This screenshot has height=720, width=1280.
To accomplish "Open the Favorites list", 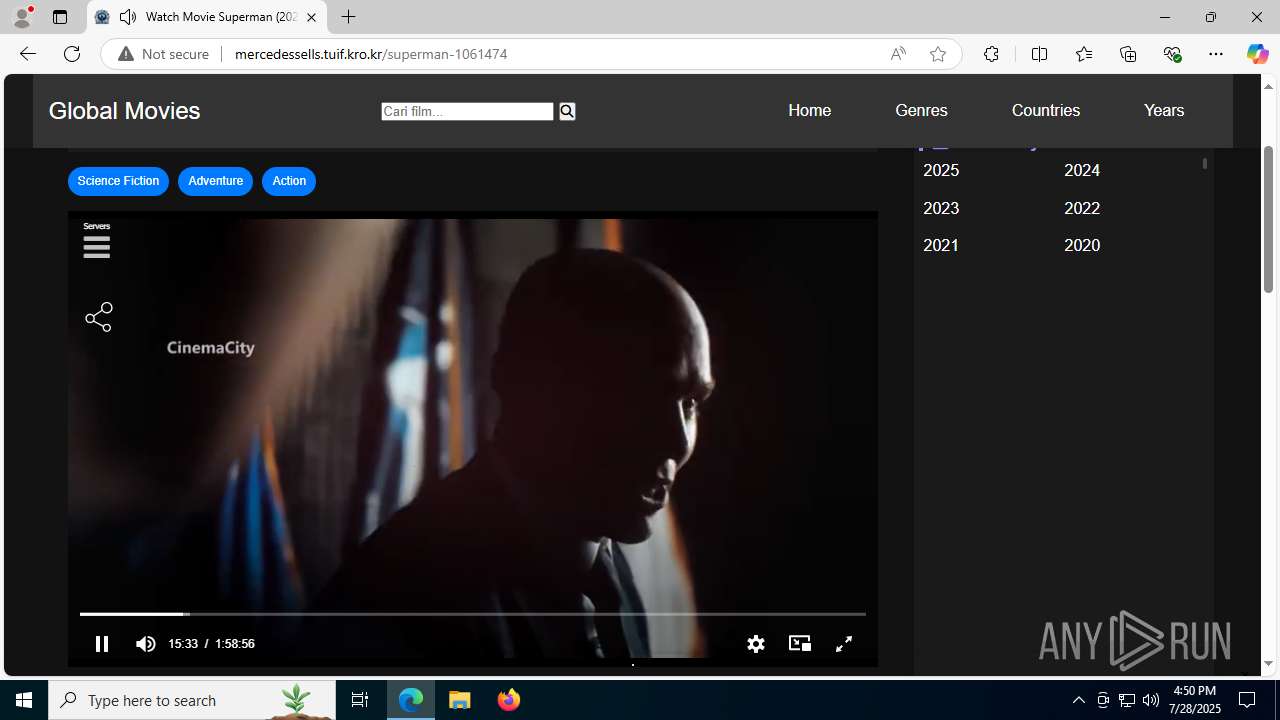I will click(1084, 54).
